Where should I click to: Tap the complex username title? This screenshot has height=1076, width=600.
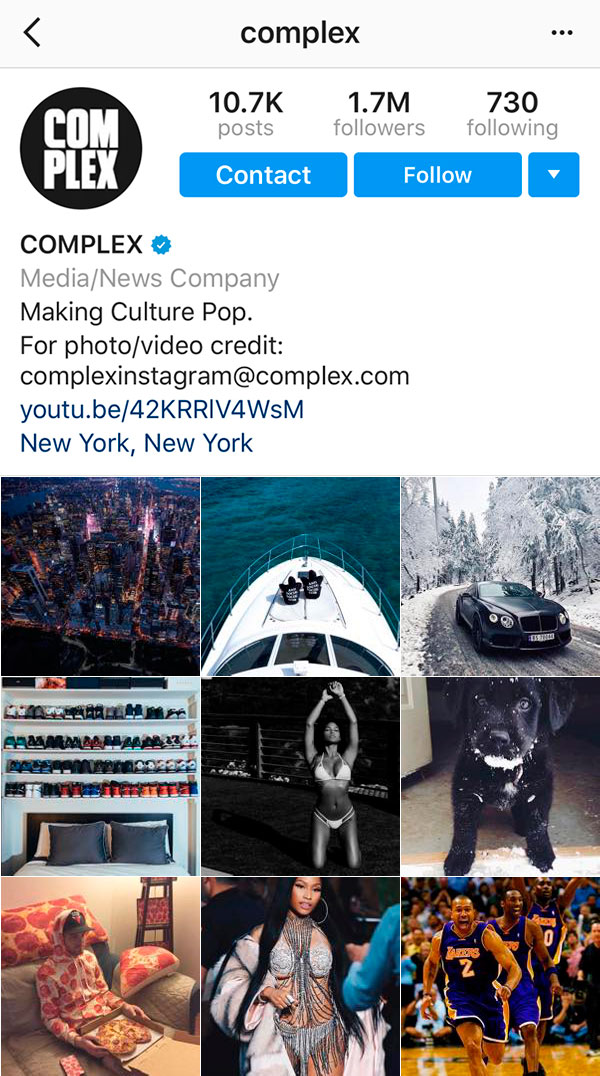click(300, 33)
